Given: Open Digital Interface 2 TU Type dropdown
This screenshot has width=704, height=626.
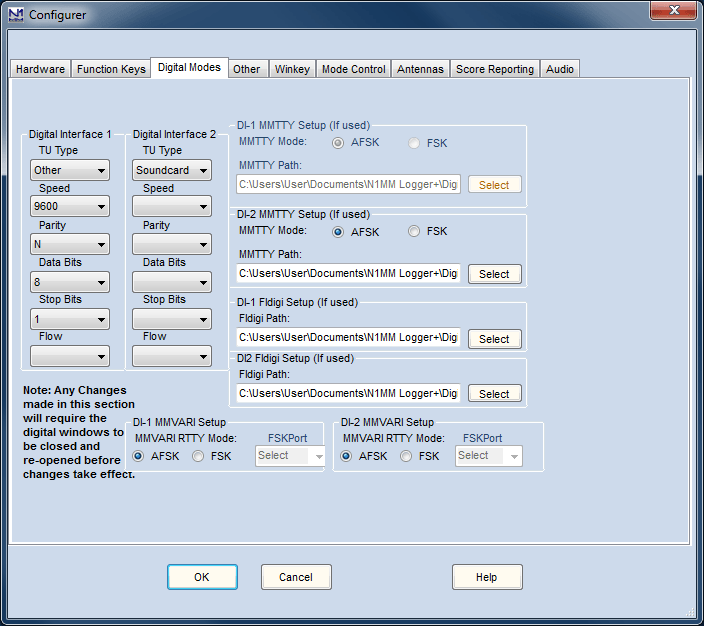Looking at the screenshot, I should tap(172, 170).
